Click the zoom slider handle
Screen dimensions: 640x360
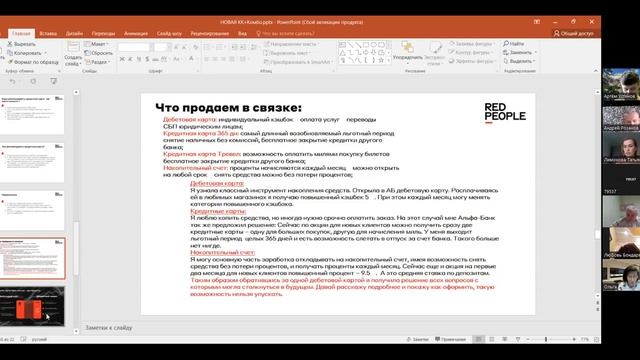pos(546,339)
